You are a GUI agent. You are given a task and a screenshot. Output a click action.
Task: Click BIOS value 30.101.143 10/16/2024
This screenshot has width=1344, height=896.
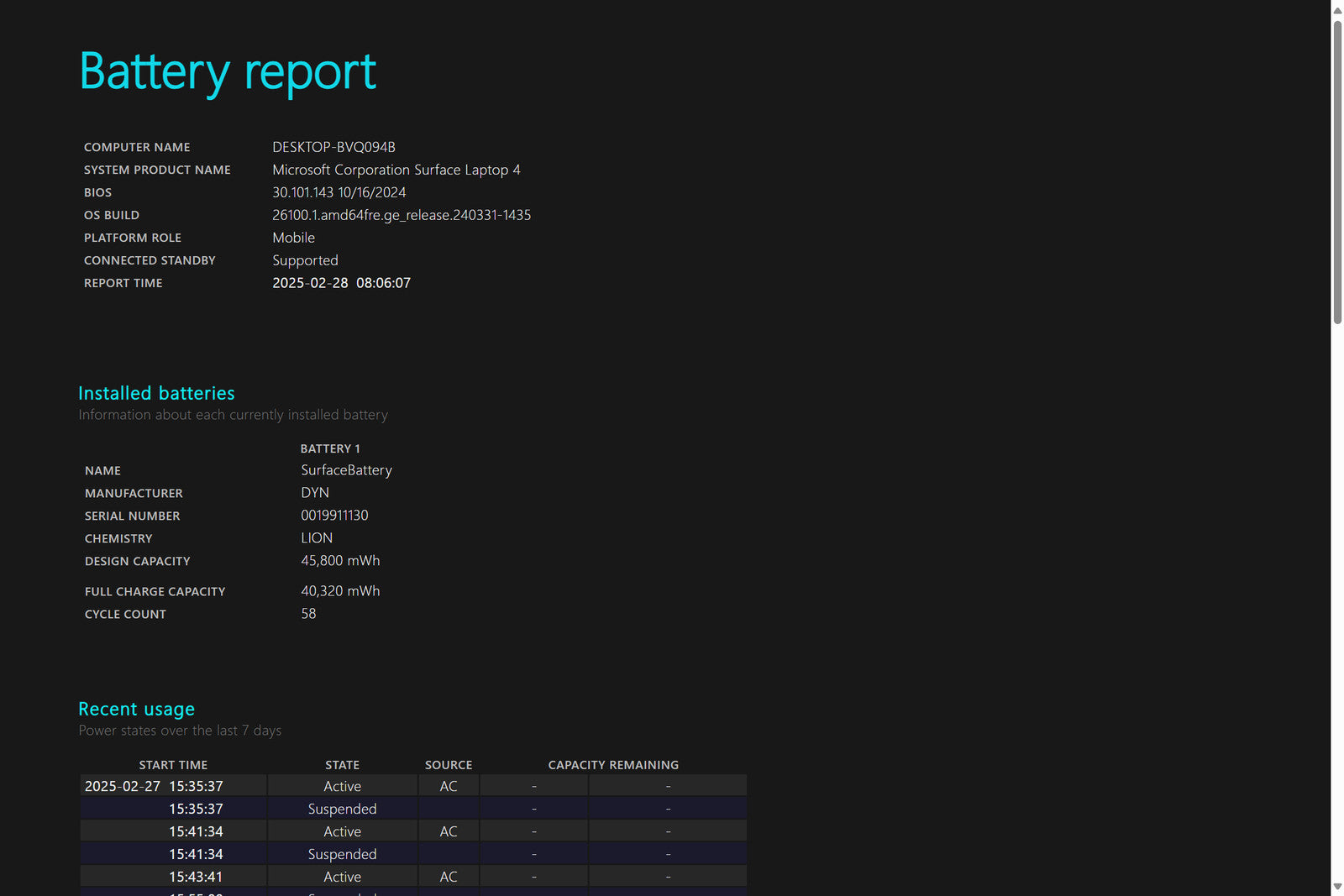pos(339,192)
